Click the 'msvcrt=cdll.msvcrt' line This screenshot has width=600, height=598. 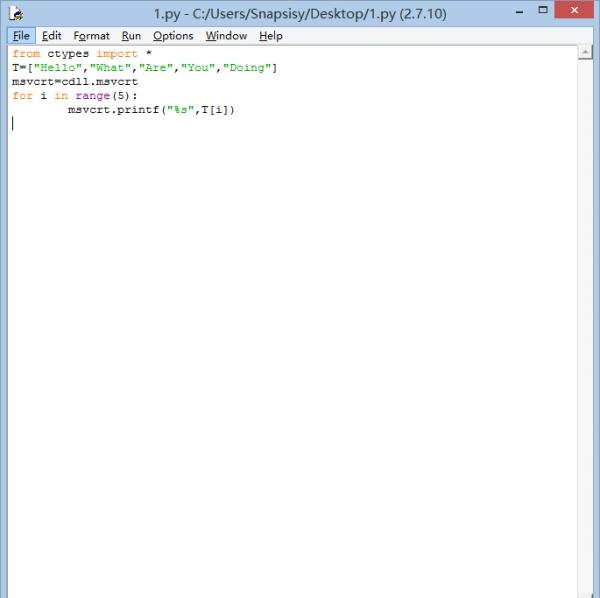(75, 82)
